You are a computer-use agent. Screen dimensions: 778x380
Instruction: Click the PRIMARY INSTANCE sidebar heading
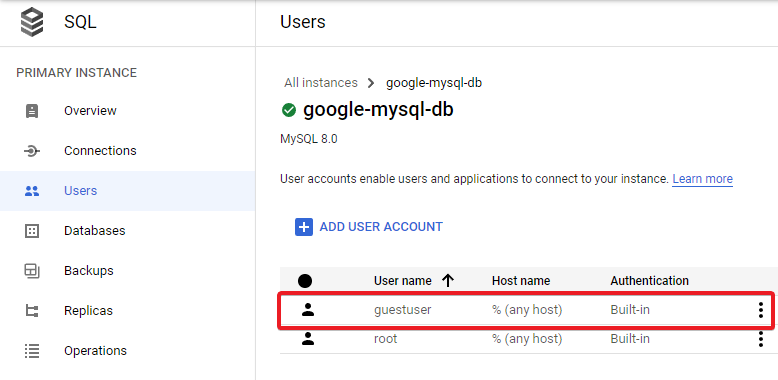pos(76,73)
